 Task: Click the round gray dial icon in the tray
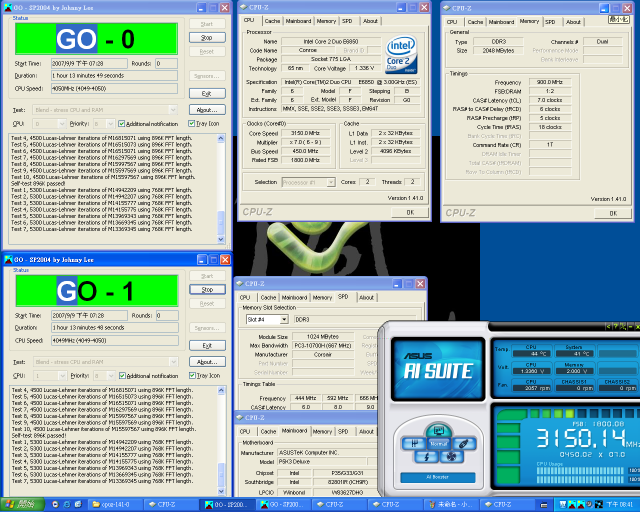[590, 505]
